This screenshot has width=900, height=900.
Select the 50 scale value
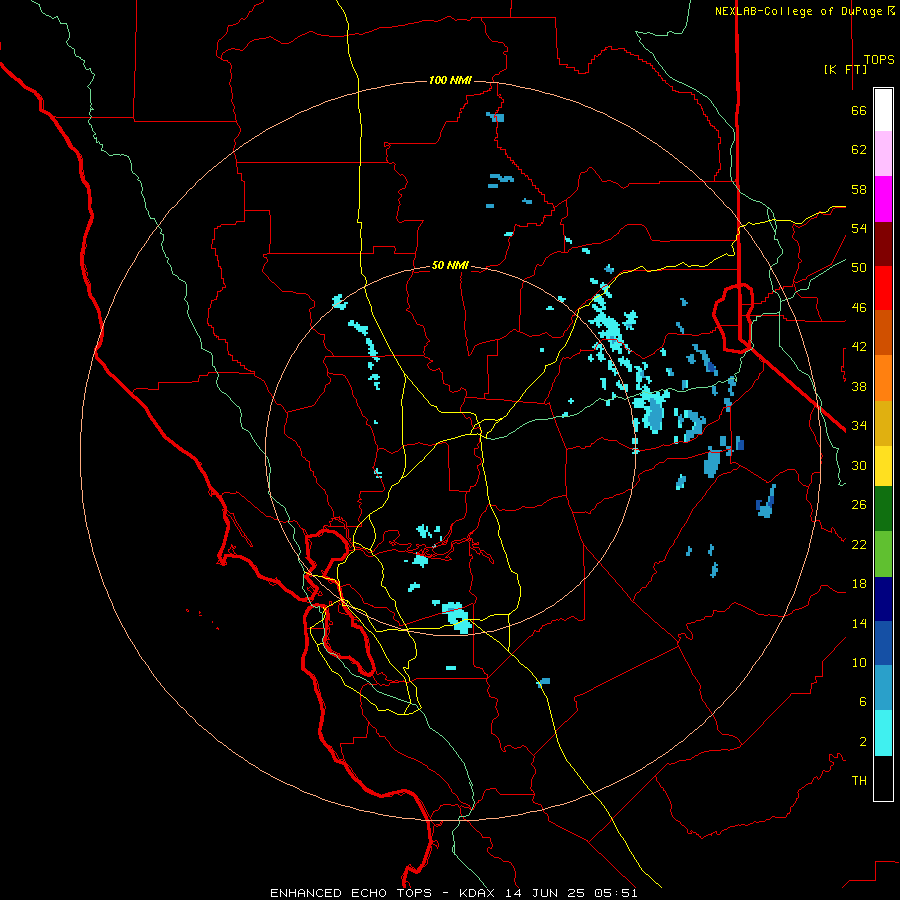point(859,268)
